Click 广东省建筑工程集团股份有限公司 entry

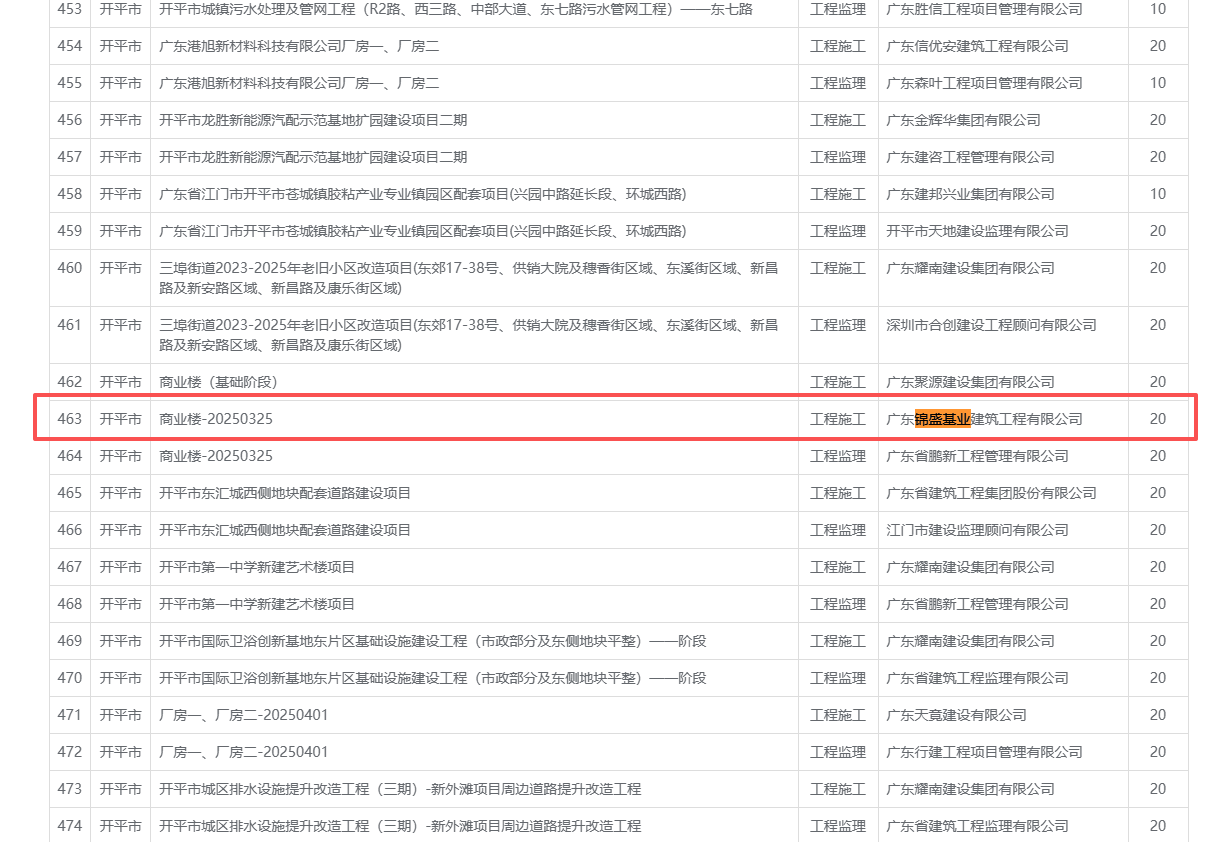click(x=991, y=493)
